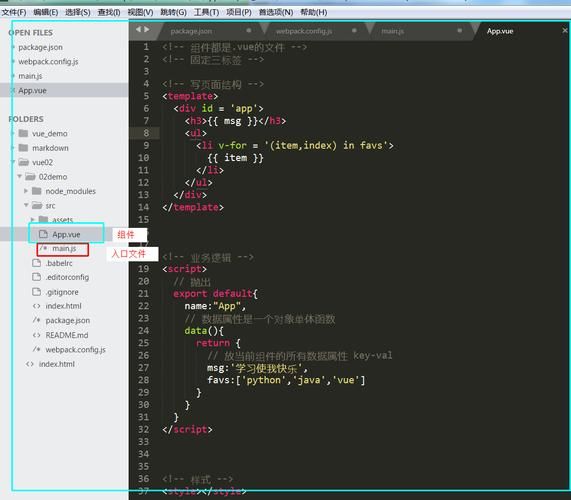Open main.js in Open Files list
Screen dimensions: 571x500
pyautogui.click(x=30, y=76)
